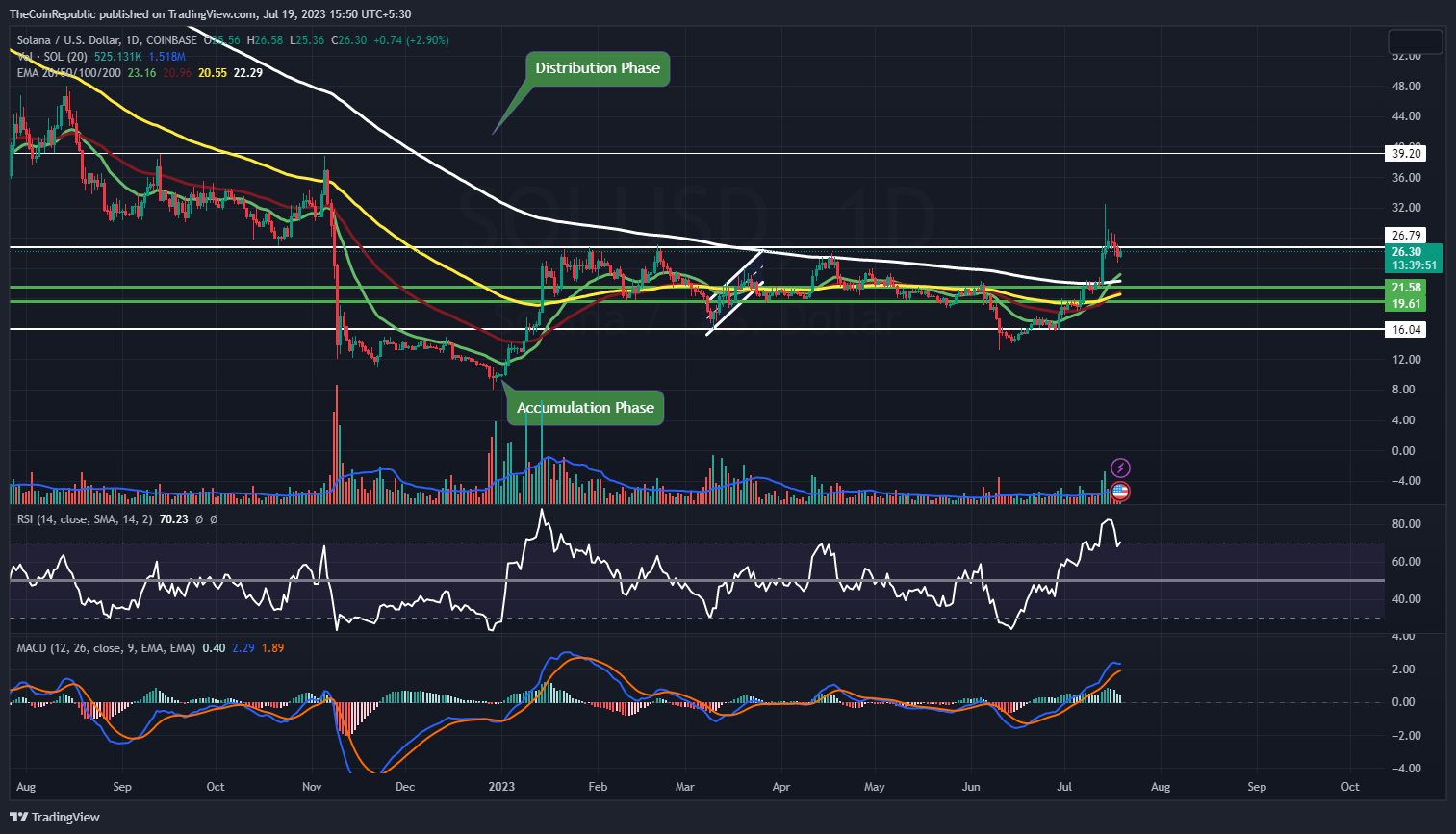Click the EMA 20/50/100/200 indicator legend
Viewport: 1456px width, 834px height.
[x=69, y=73]
